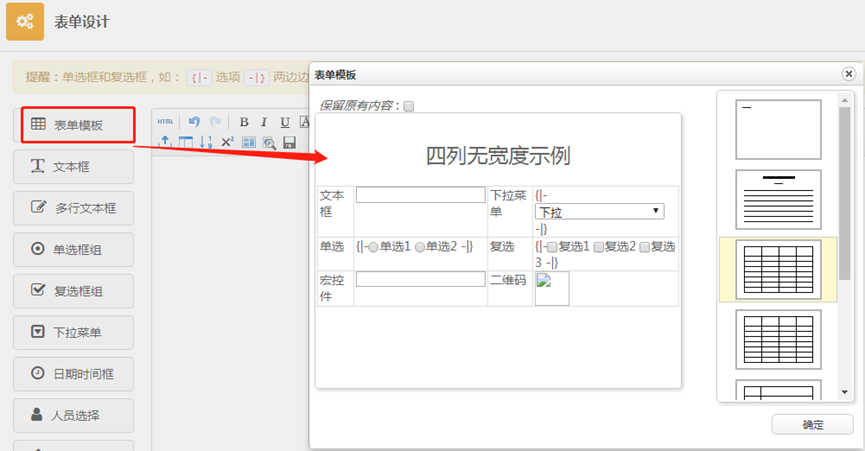Toggle superscript formatting
Image resolution: width=865 pixels, height=451 pixels.
[x=227, y=142]
